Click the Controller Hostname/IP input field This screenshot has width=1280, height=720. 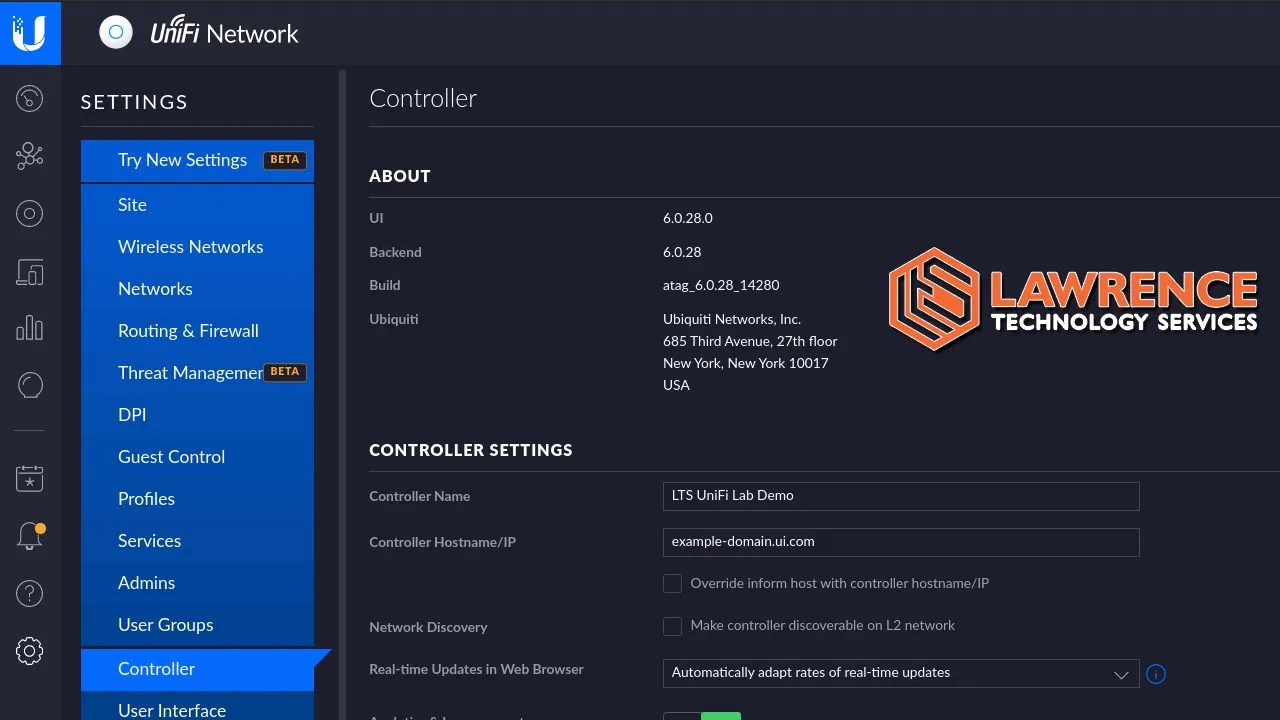901,542
